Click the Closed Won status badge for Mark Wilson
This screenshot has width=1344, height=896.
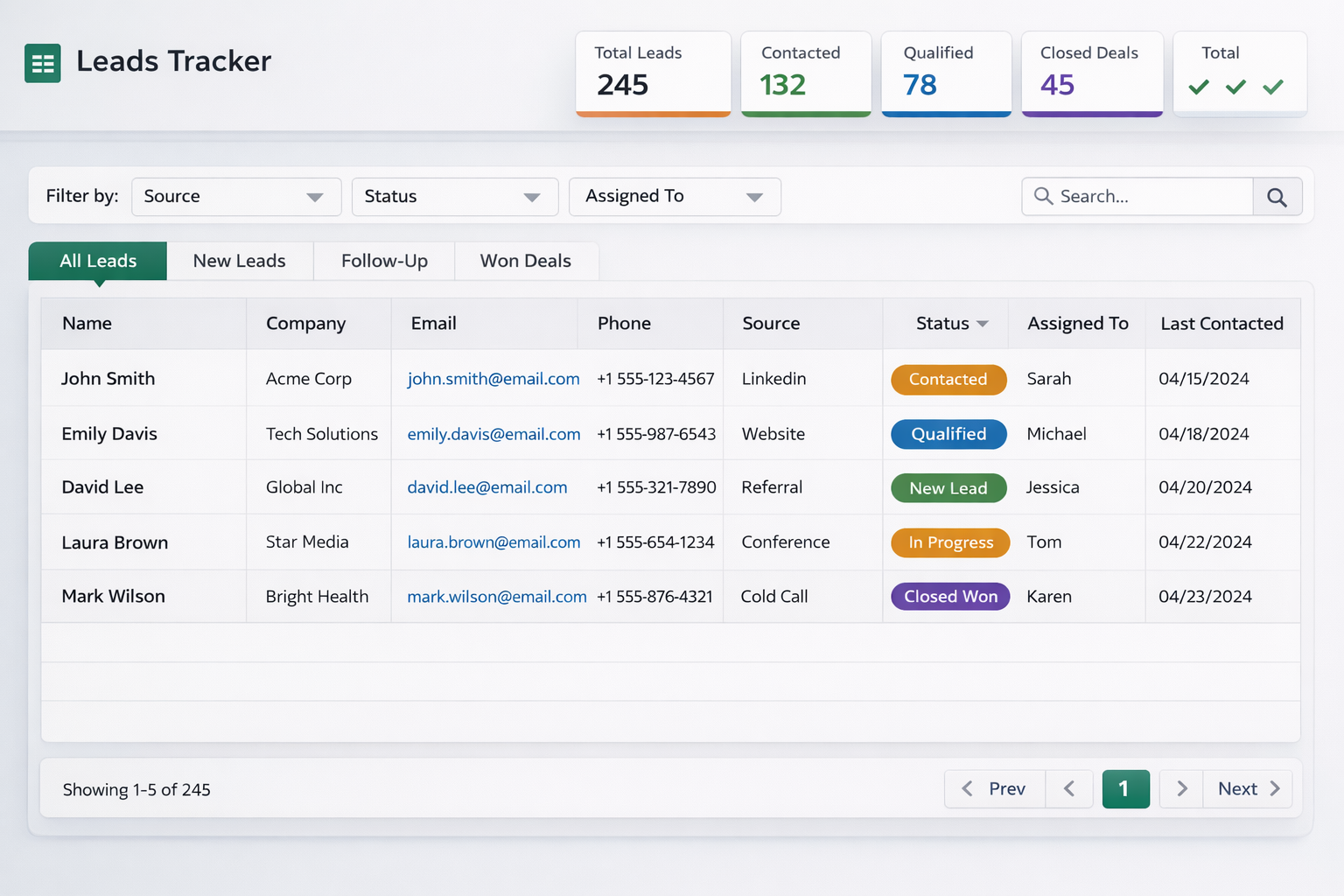(949, 596)
